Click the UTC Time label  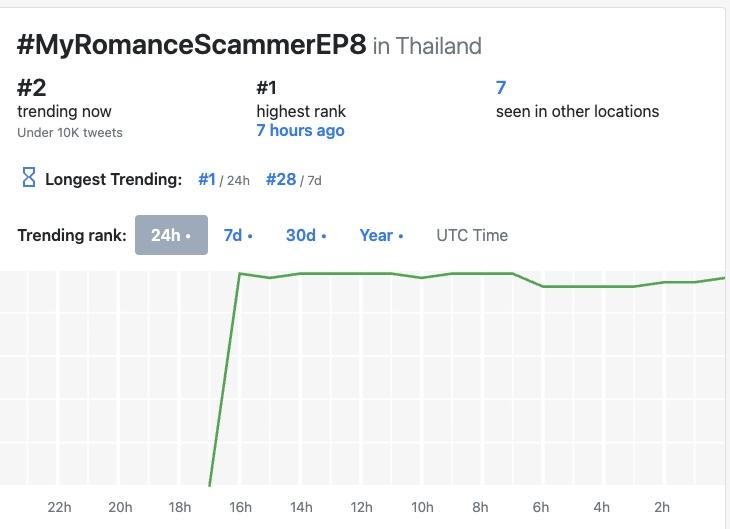pos(472,235)
